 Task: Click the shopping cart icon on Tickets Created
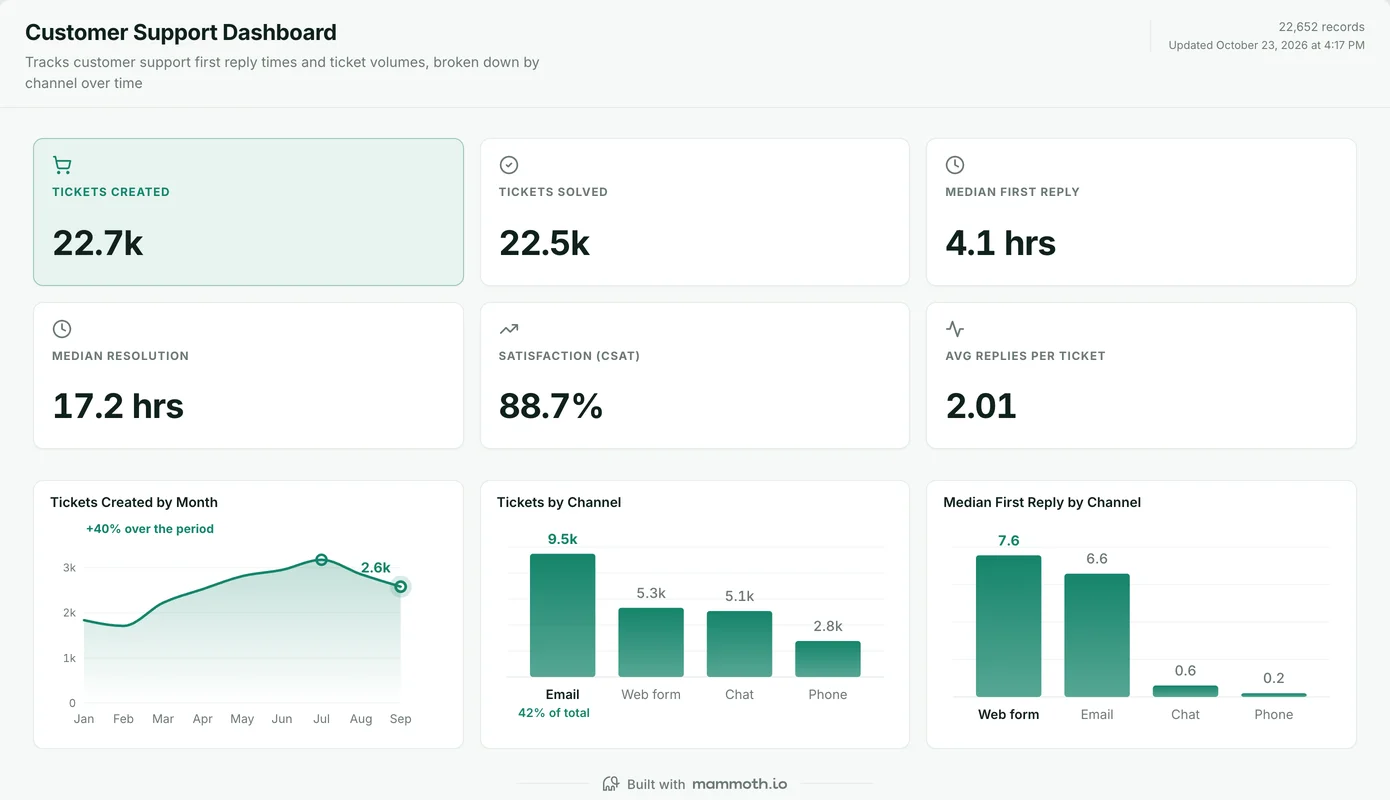coord(62,165)
